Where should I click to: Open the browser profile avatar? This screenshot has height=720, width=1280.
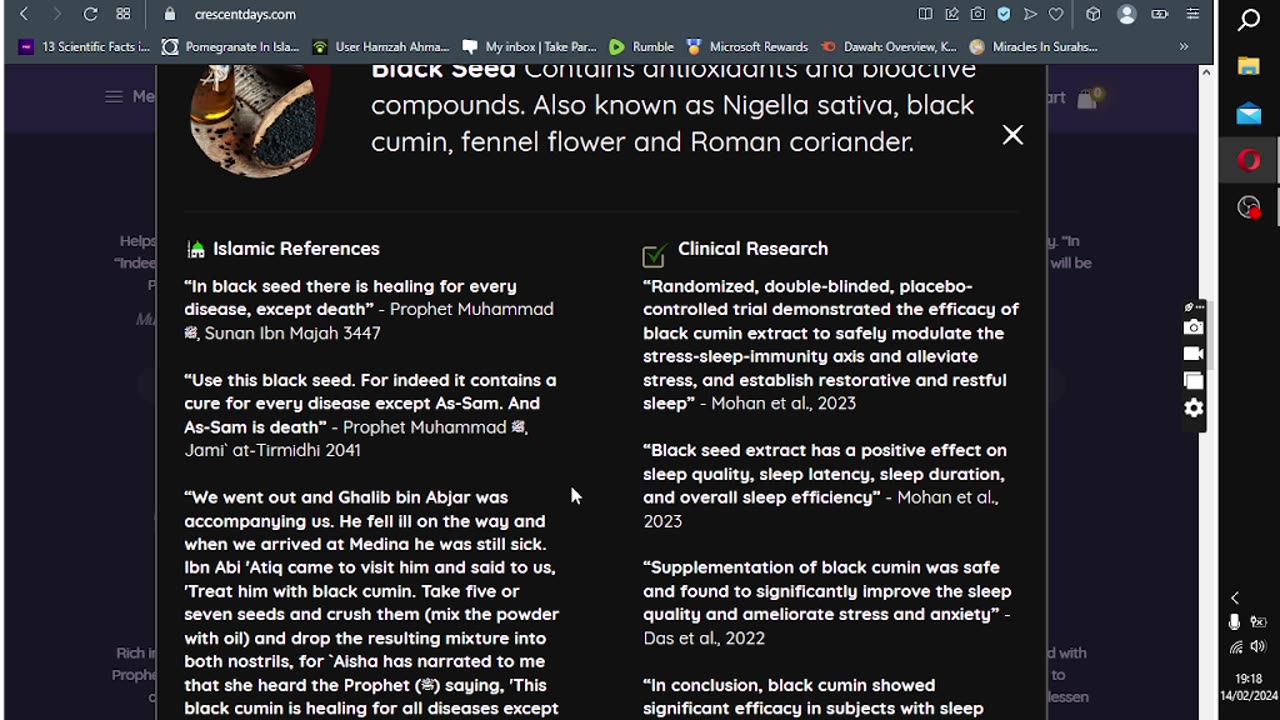[1127, 14]
